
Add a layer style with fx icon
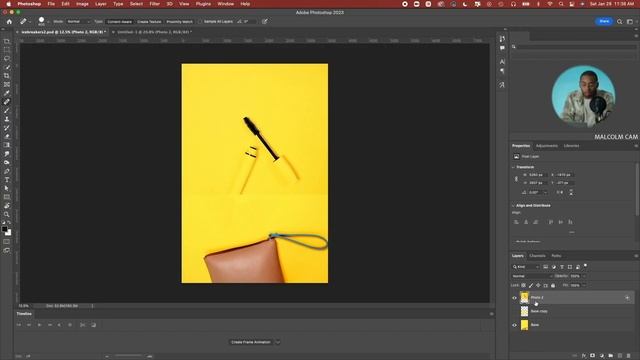coord(584,356)
